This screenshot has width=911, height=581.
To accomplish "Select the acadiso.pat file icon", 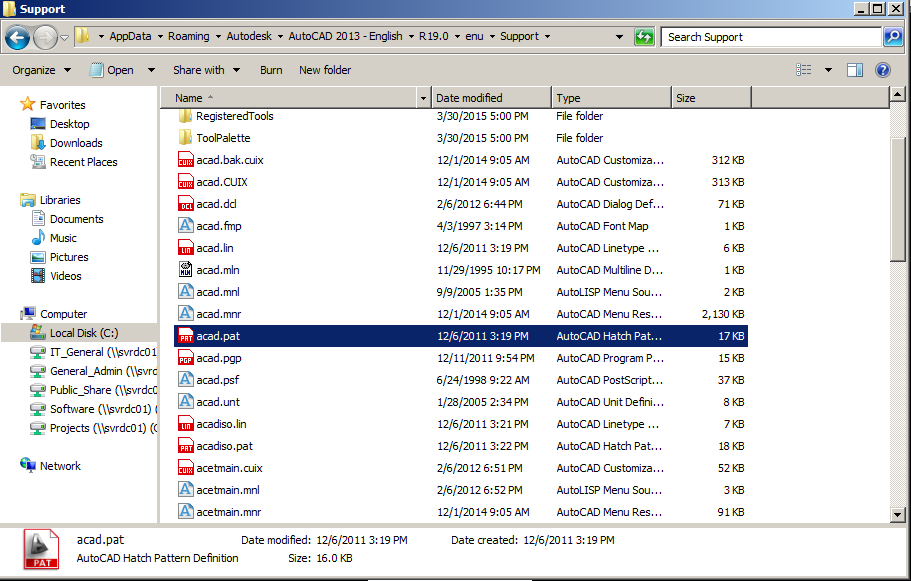I will coord(185,446).
